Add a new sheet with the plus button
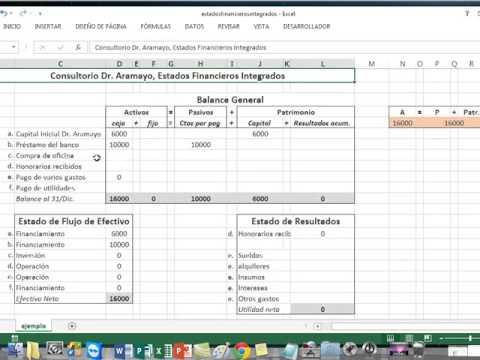 72,326
